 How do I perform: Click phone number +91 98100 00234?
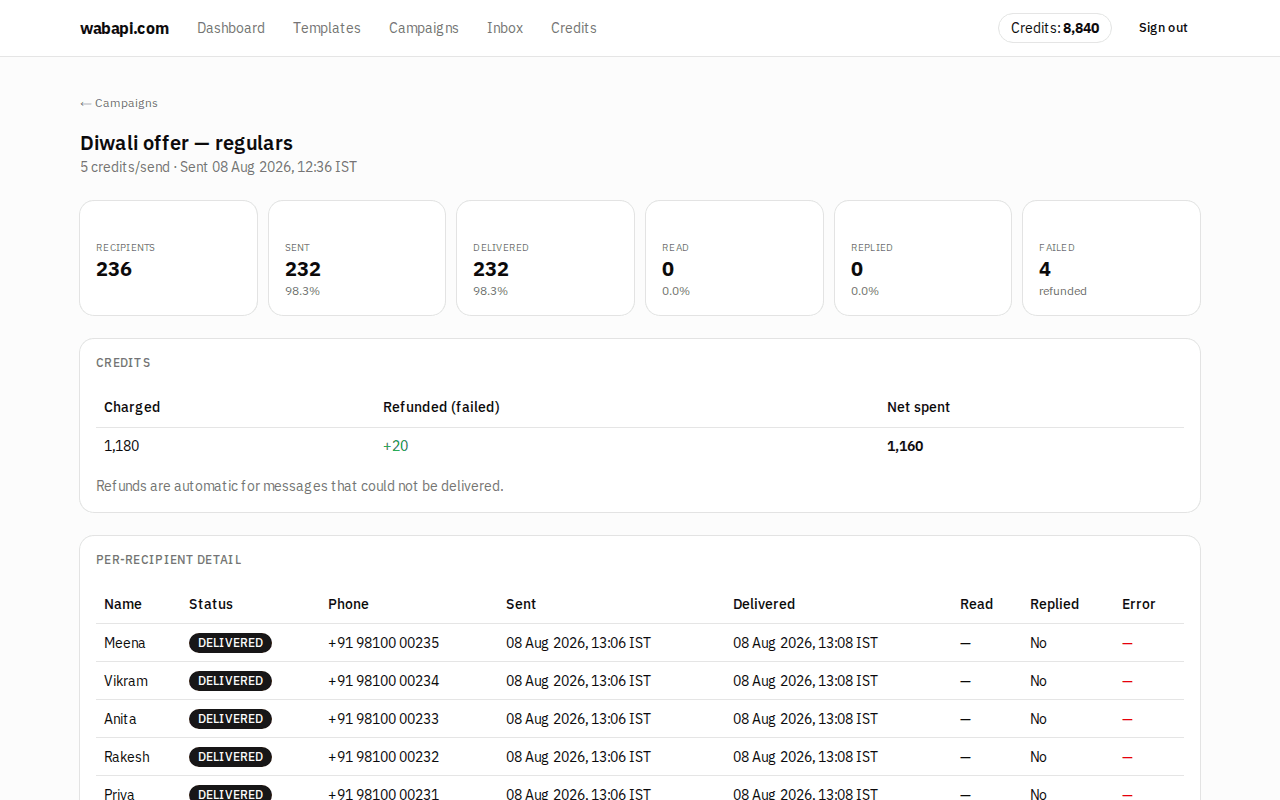[x=383, y=681]
